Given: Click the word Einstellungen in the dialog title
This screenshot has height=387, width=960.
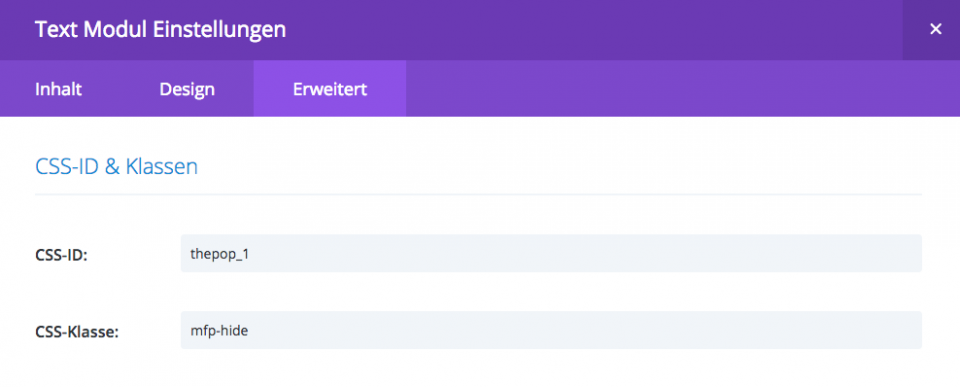Looking at the screenshot, I should tap(219, 30).
